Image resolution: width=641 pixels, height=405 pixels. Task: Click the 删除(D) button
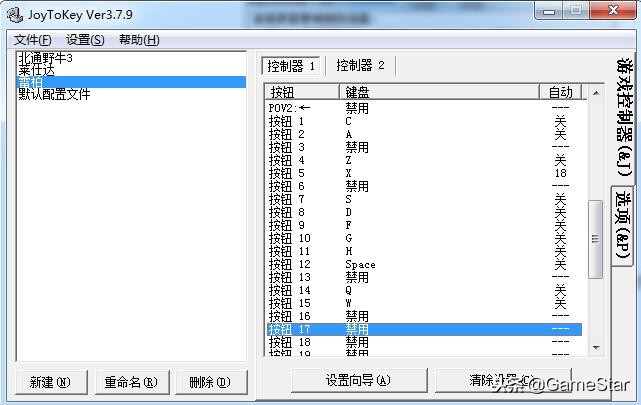(210, 382)
